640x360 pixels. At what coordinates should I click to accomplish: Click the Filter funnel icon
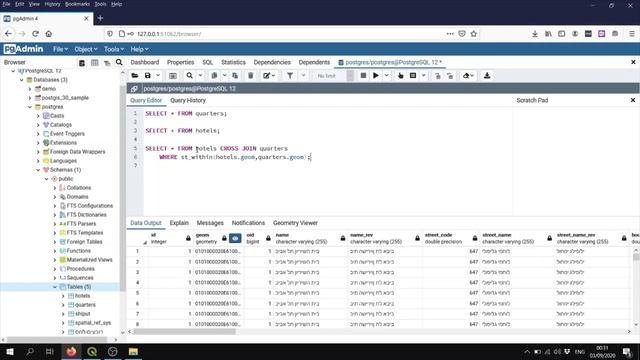click(x=290, y=76)
